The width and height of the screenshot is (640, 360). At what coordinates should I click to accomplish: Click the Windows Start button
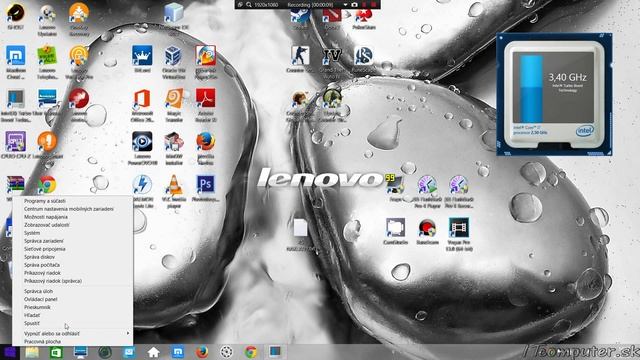10,352
